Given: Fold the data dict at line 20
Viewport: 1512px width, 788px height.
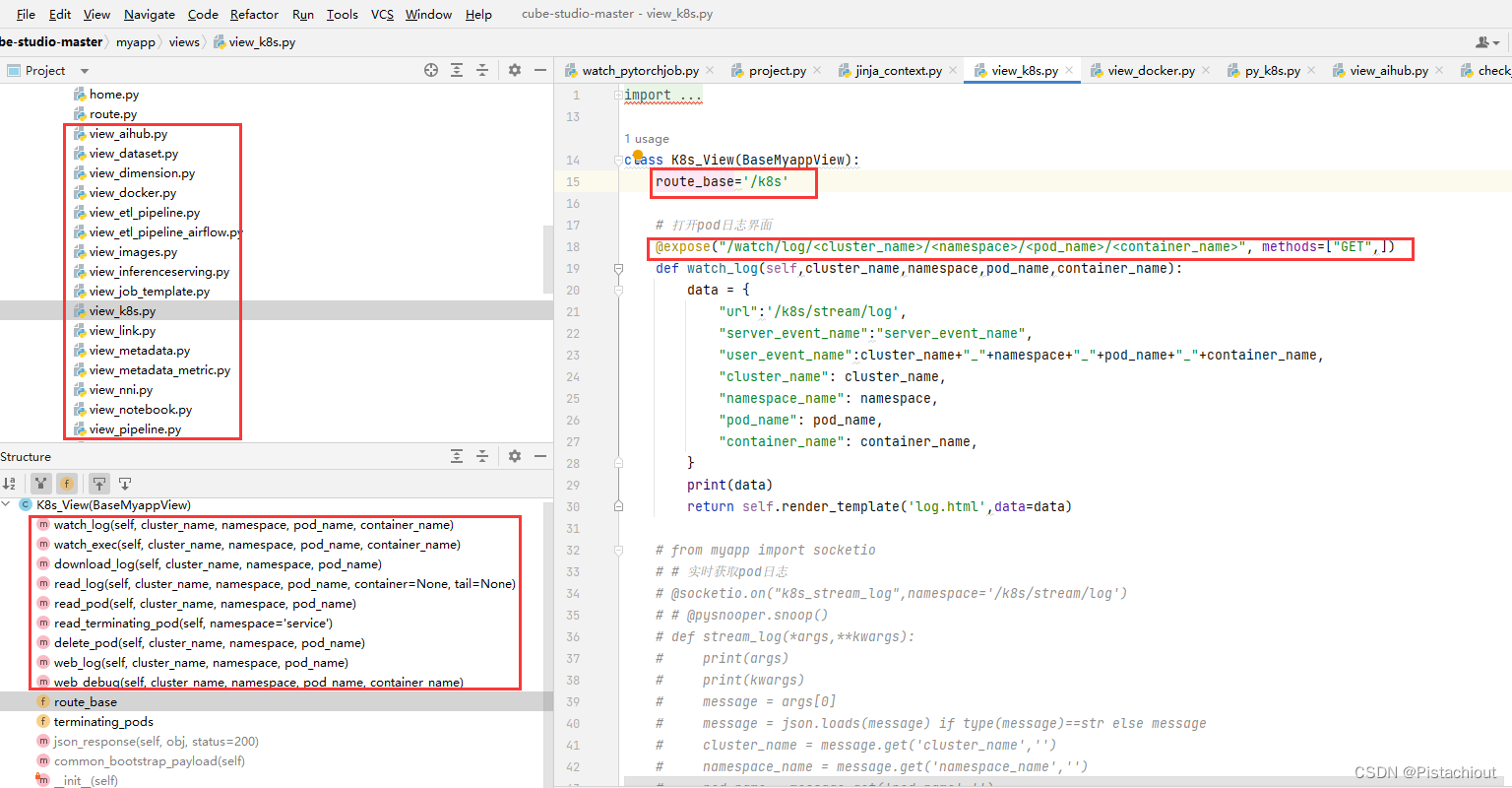Looking at the screenshot, I should tap(618, 290).
